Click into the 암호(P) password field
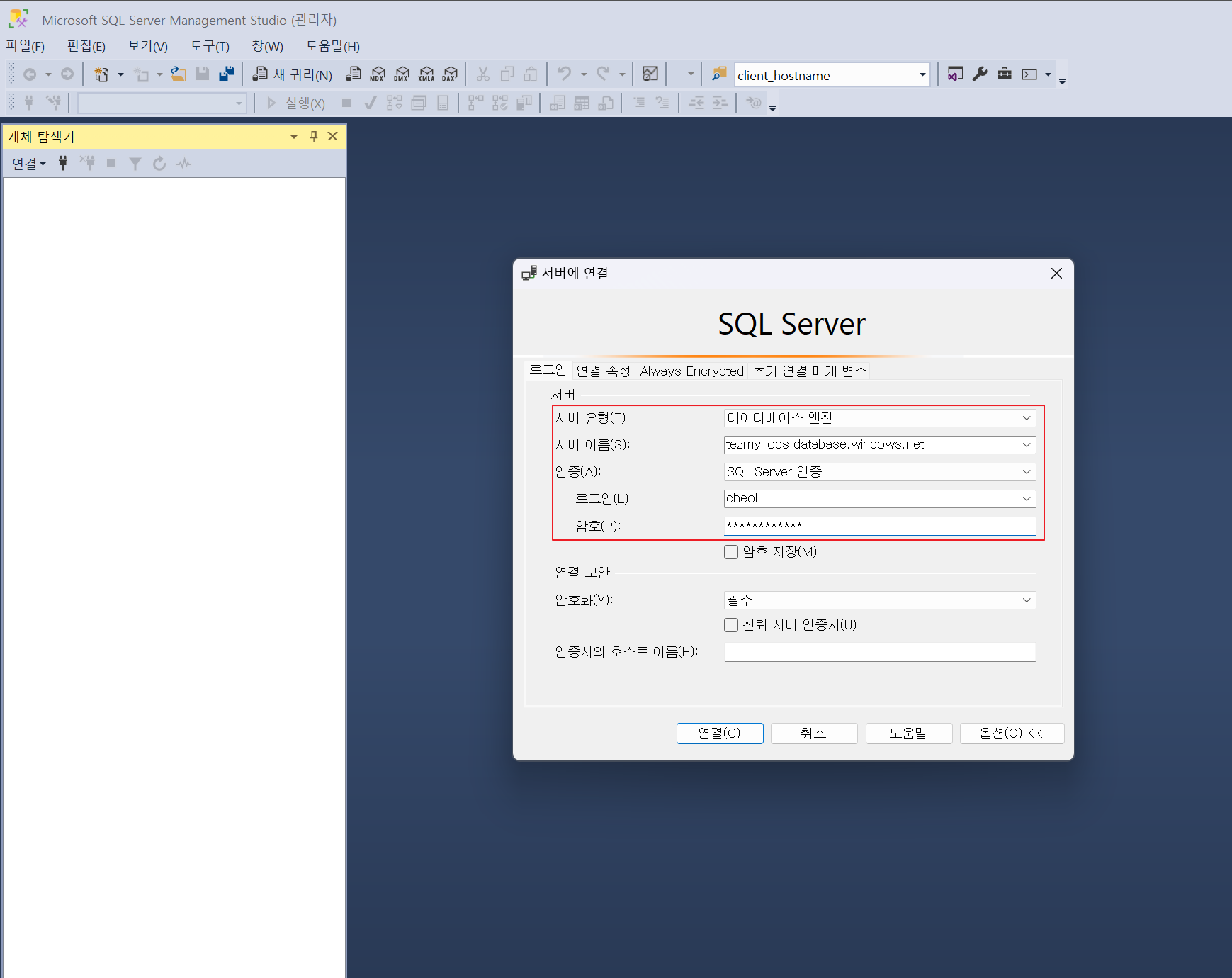The height and width of the screenshot is (978, 1232). (880, 526)
